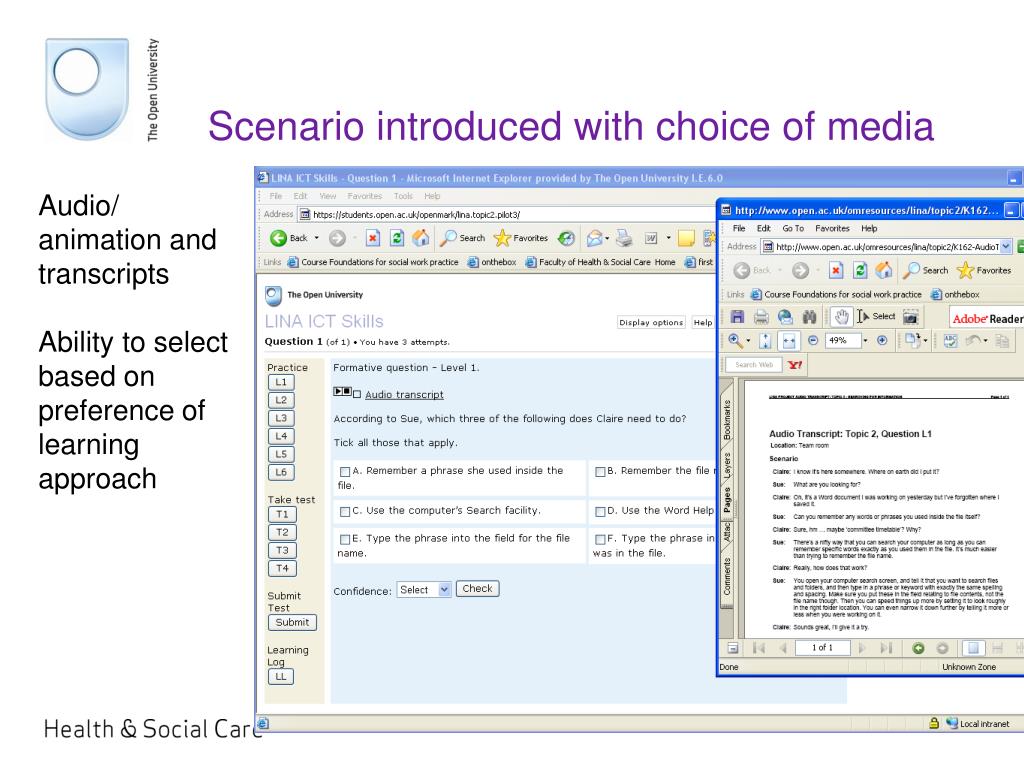Click the T2 take test button
1024x768 pixels.
[x=282, y=532]
